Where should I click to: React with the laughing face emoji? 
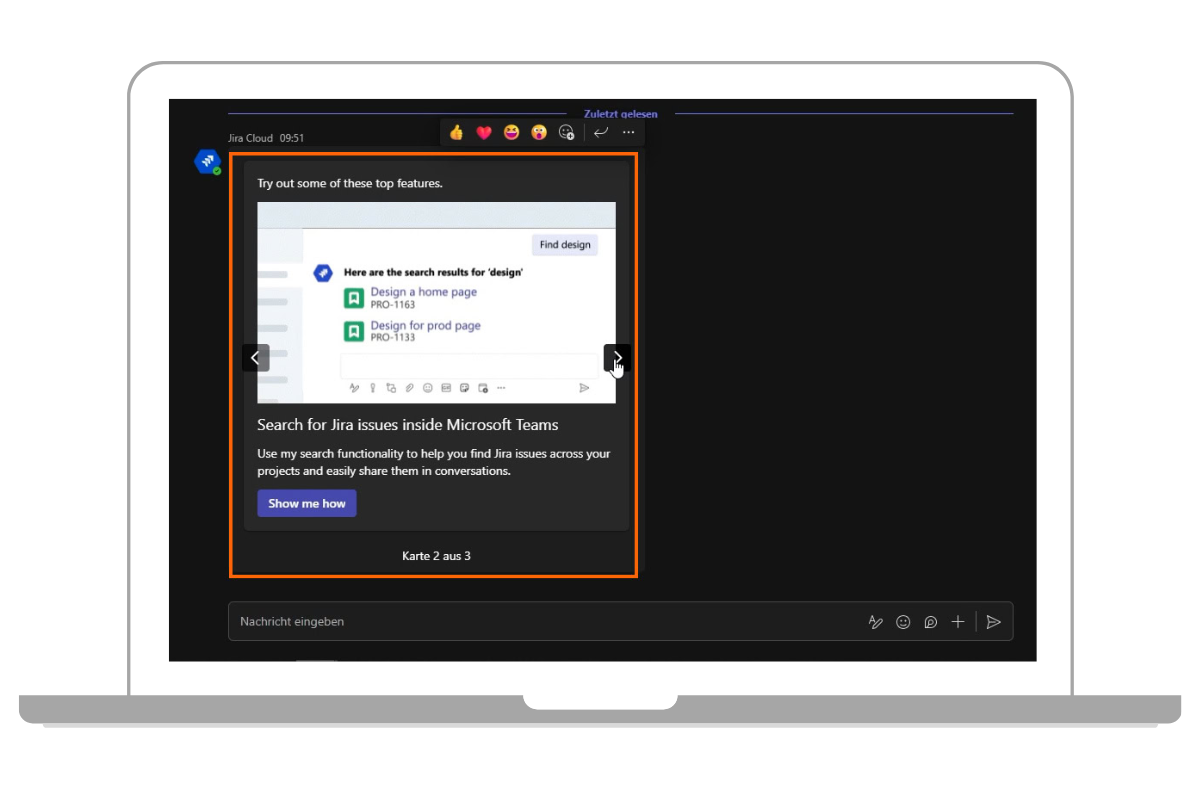(x=512, y=132)
